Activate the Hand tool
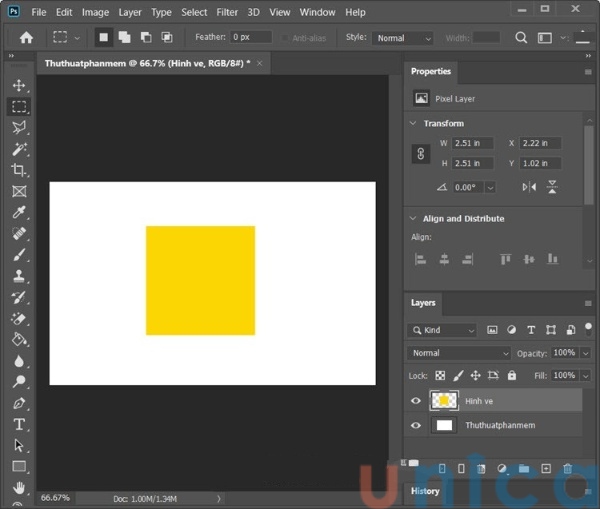 coord(19,487)
